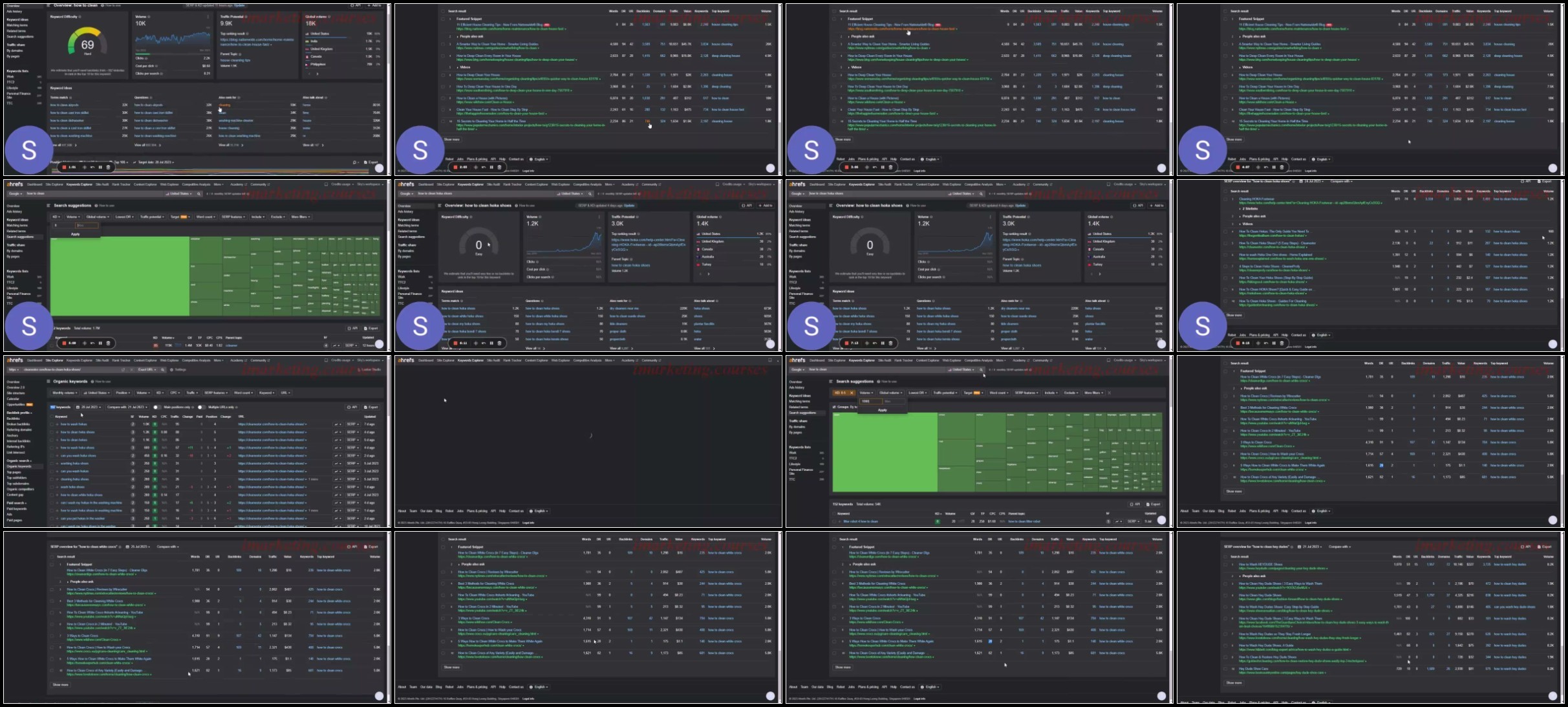Open Broken backlinks in the sidebar
Screen dimensions: 1568x707
(18, 424)
